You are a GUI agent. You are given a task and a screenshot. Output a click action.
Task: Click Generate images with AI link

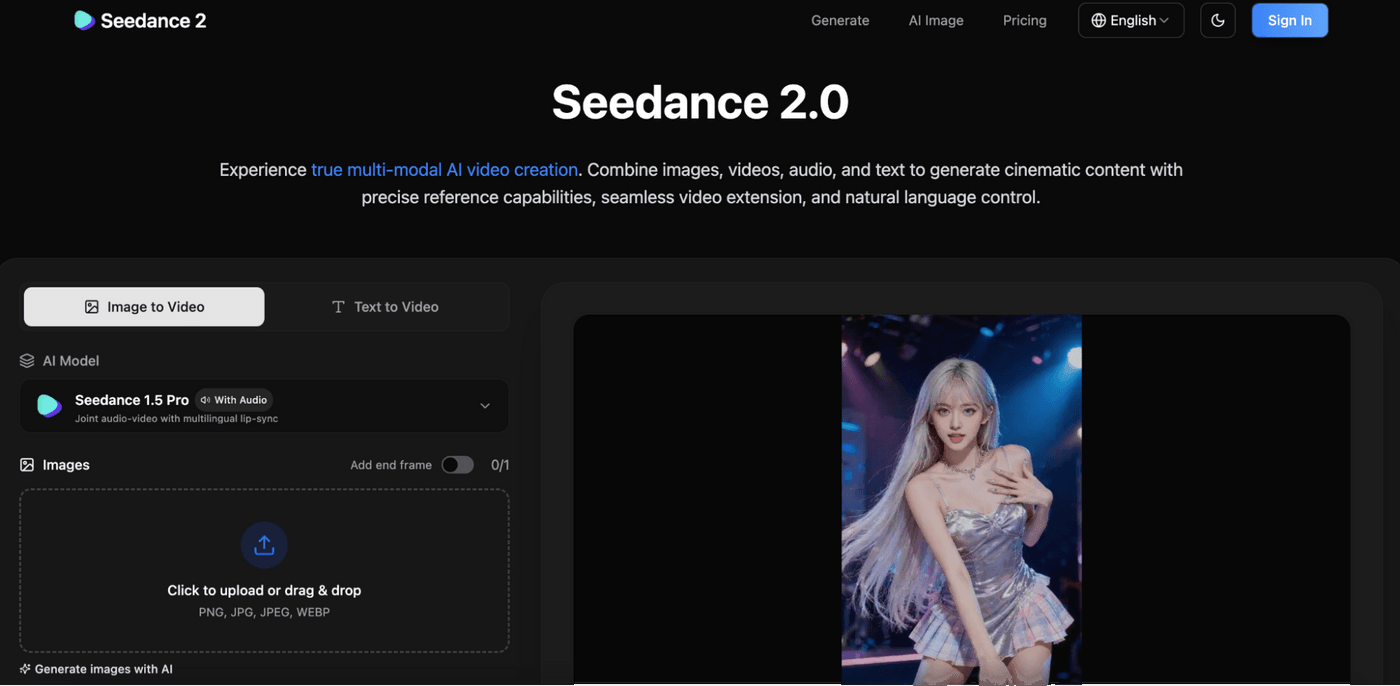pyautogui.click(x=103, y=669)
